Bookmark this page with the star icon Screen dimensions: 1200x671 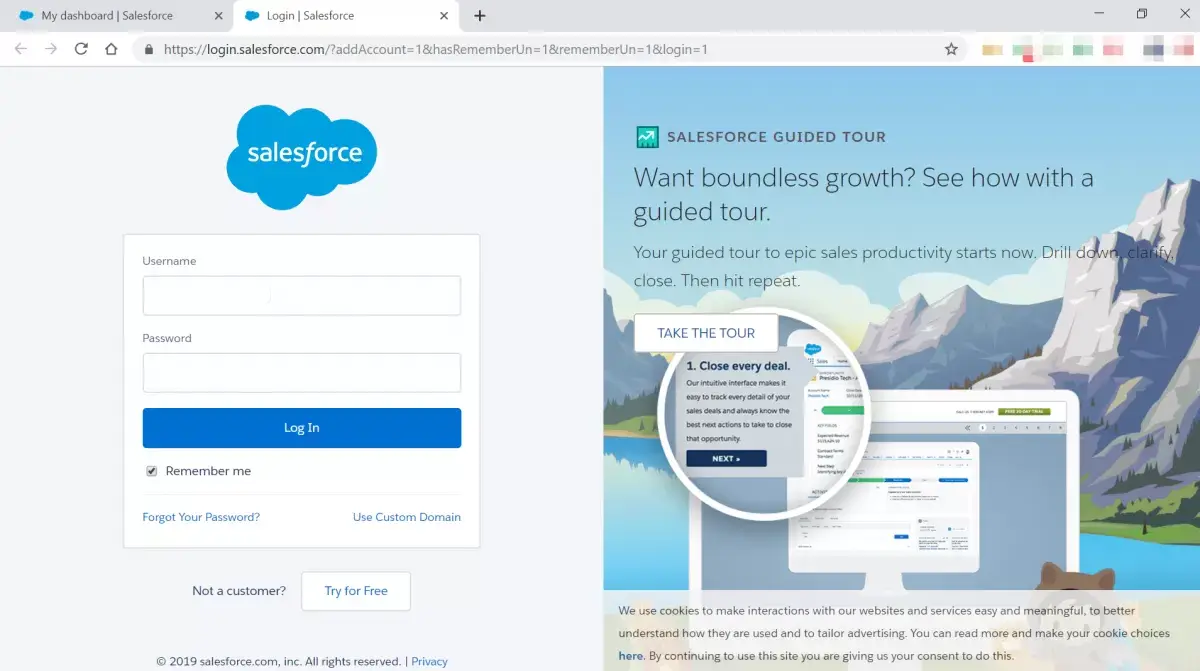click(951, 49)
